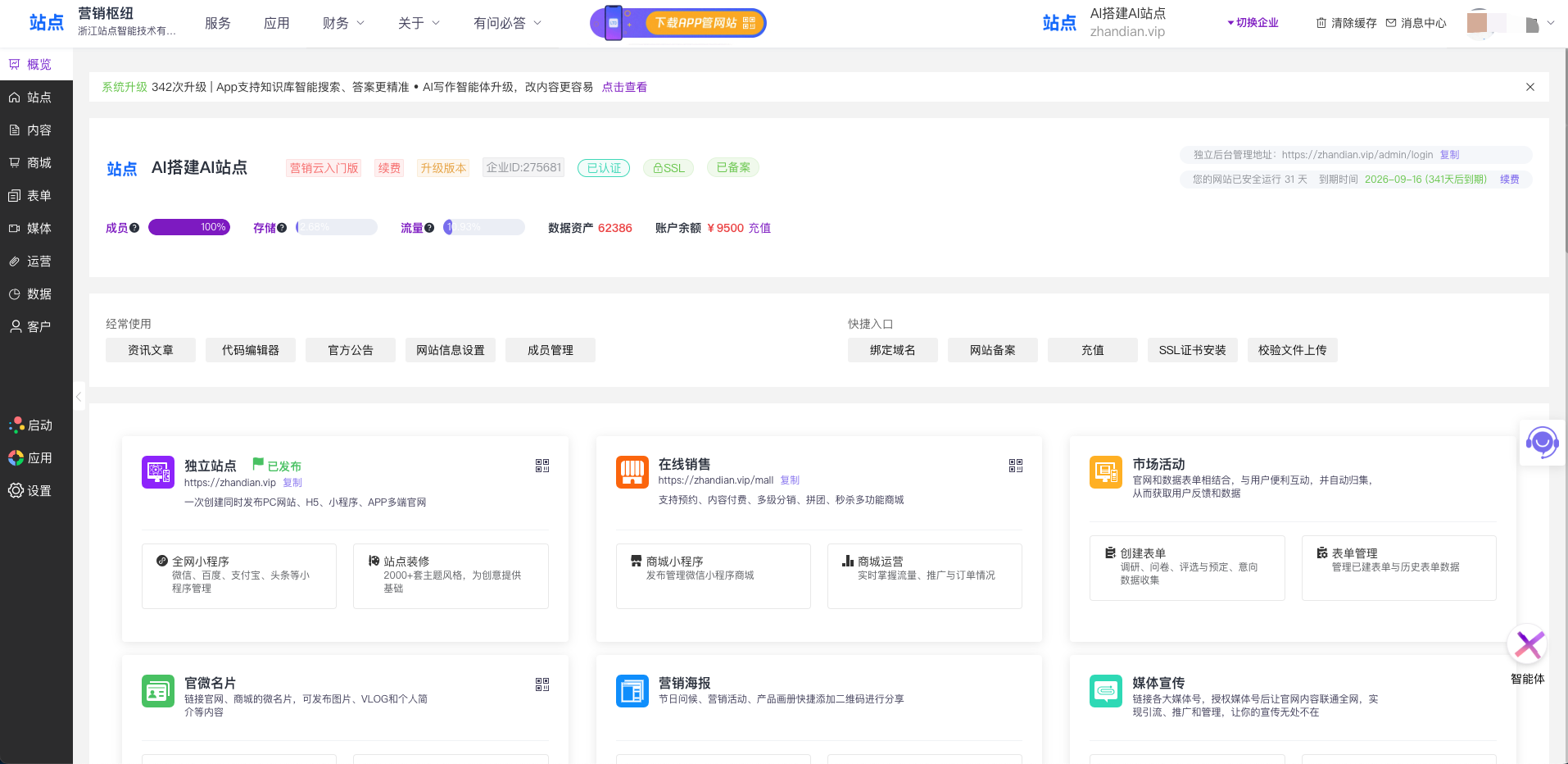Expand the 关于 dropdown menu
1568x764 pixels.
point(419,23)
